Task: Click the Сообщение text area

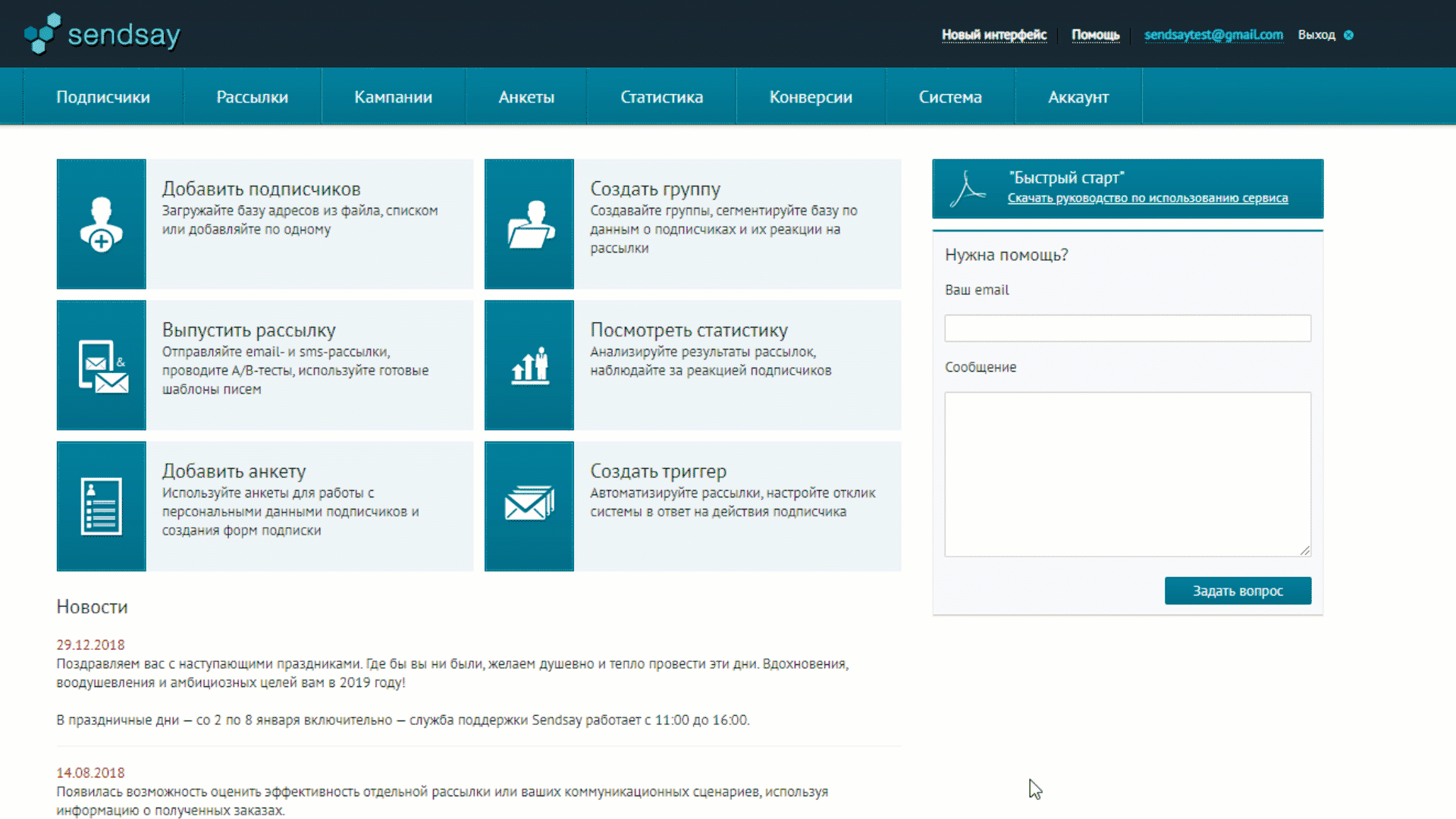Action: click(x=1127, y=474)
